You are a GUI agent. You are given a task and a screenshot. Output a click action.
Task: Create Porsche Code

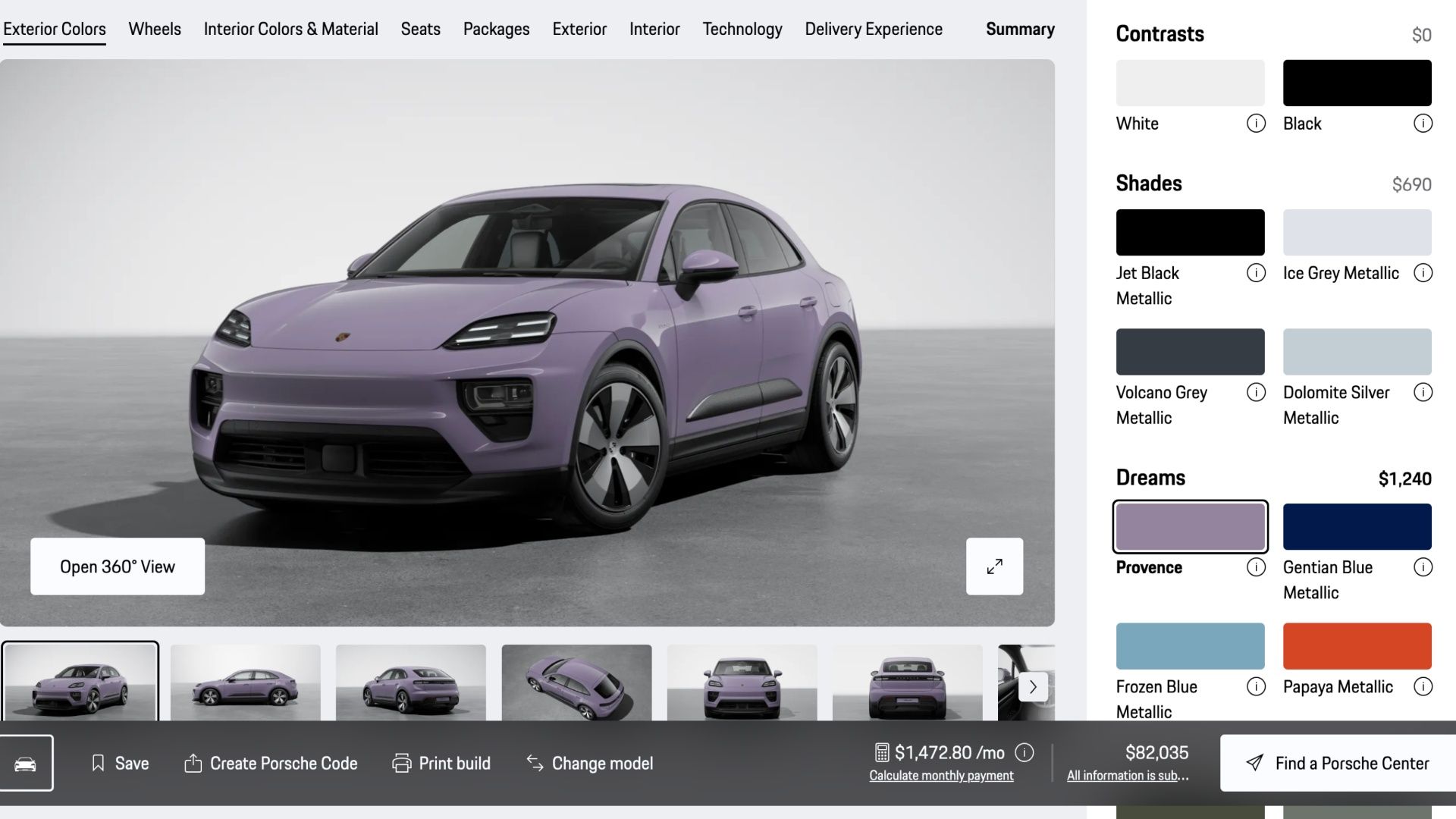tap(271, 763)
